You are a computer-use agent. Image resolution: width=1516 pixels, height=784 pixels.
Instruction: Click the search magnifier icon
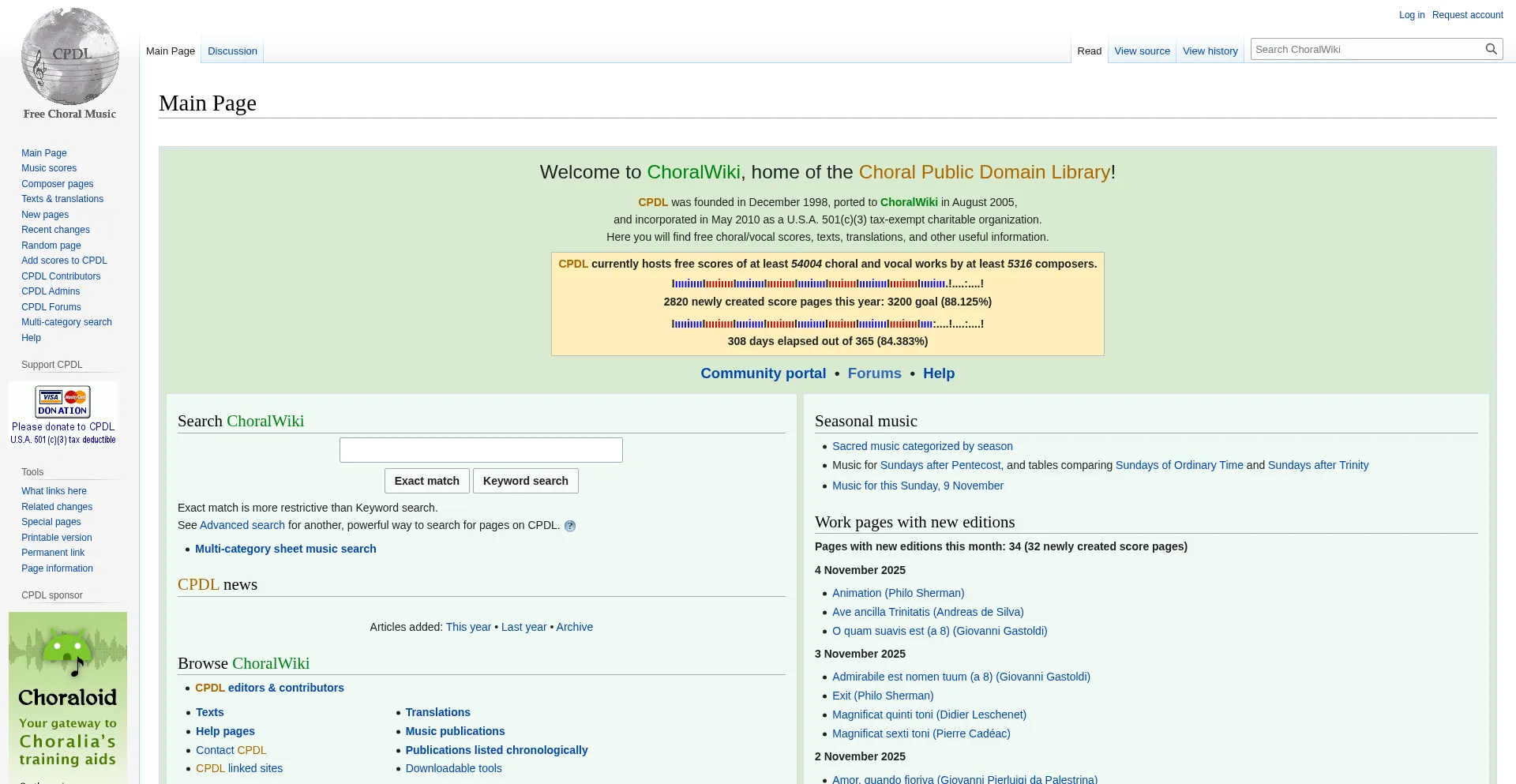(x=1491, y=49)
